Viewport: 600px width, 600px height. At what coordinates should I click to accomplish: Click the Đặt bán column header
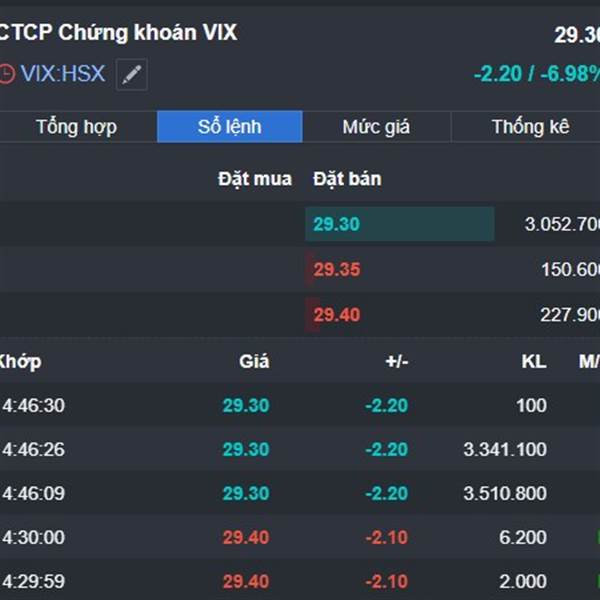coord(347,179)
